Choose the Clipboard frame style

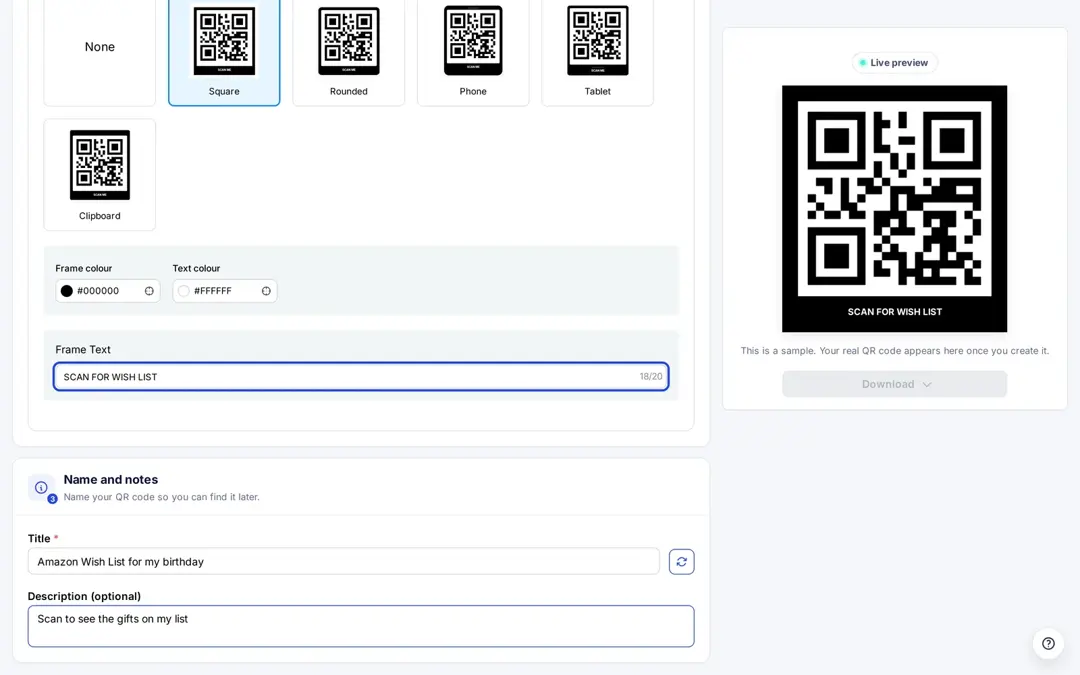coord(99,174)
